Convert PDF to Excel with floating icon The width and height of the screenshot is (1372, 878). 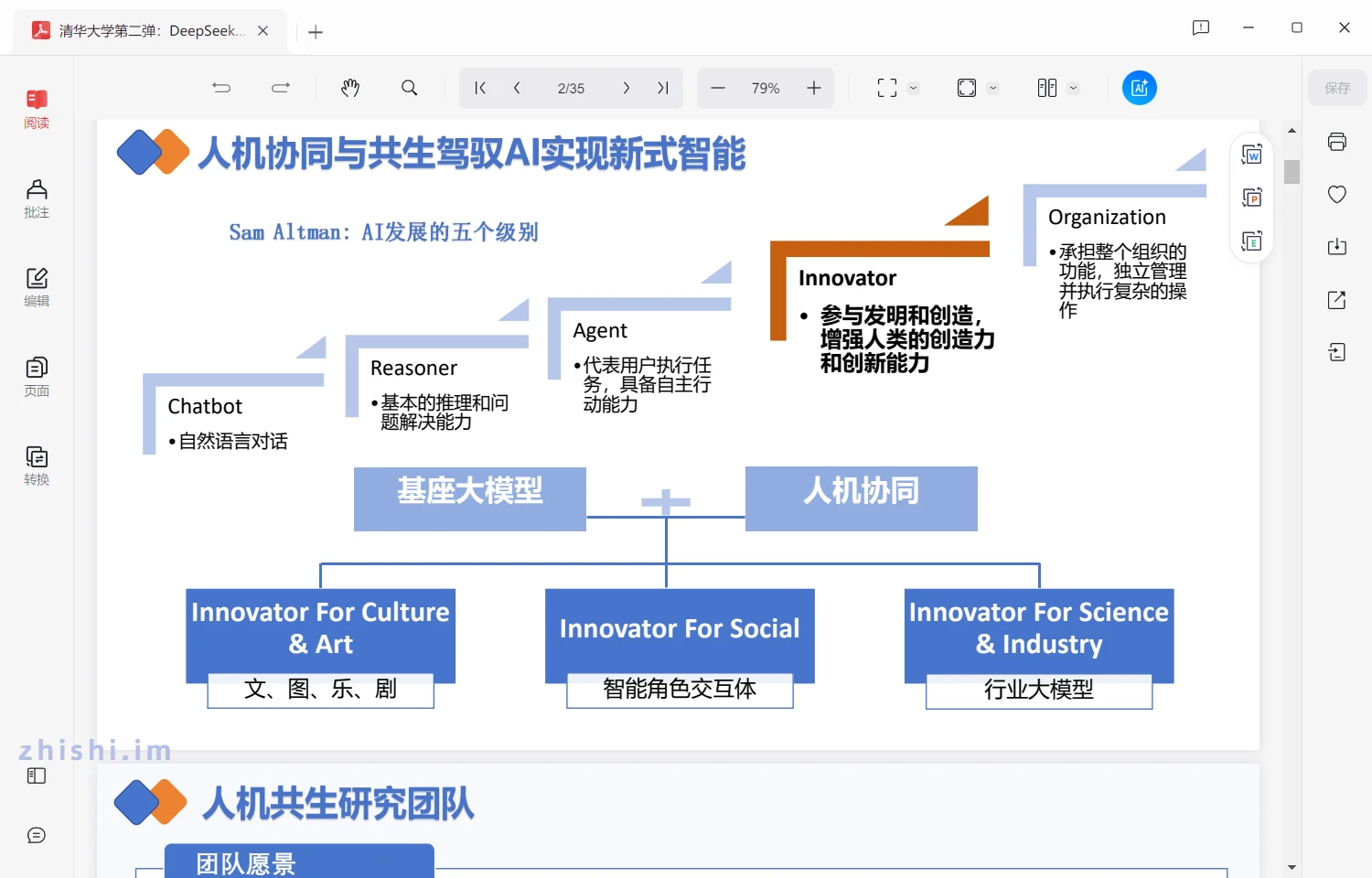1252,241
